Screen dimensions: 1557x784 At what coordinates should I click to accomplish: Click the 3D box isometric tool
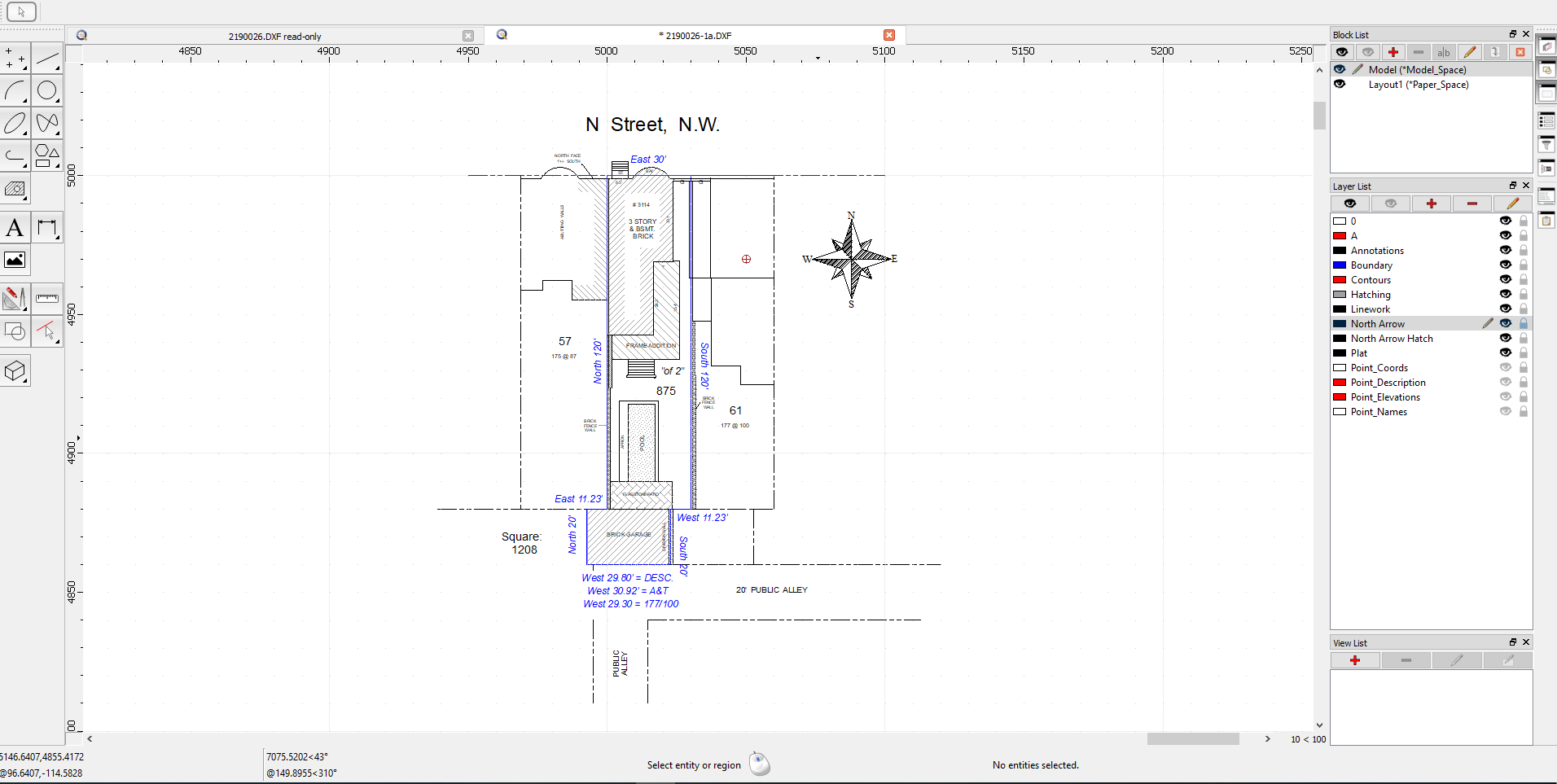pyautogui.click(x=15, y=371)
